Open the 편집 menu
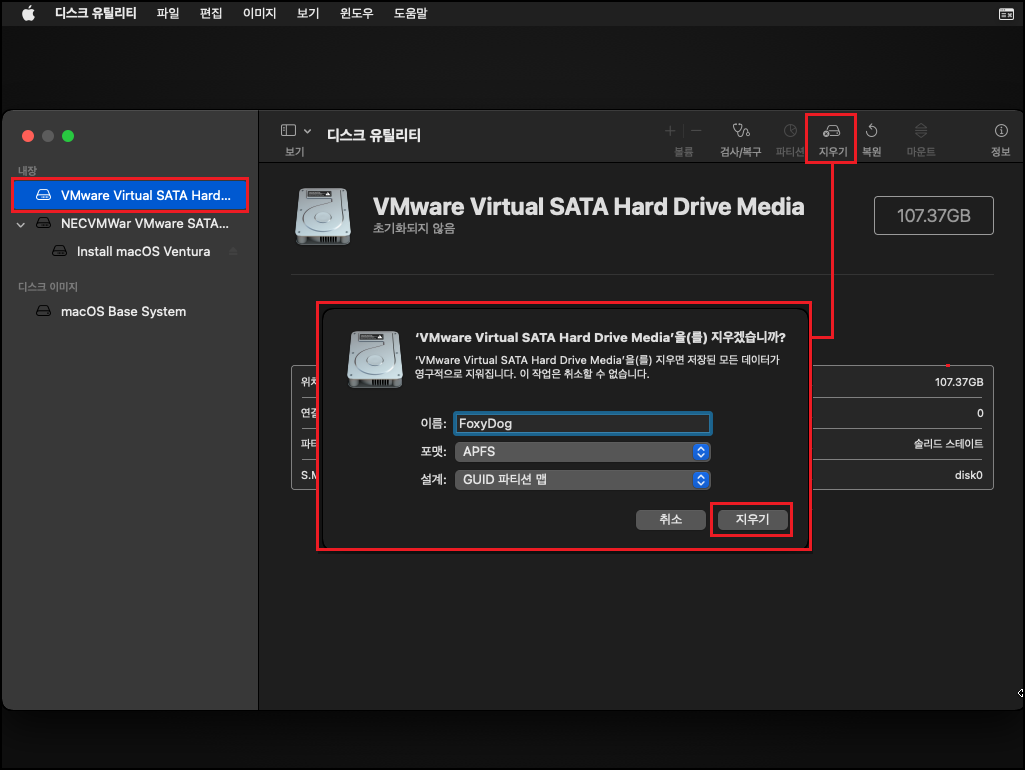Viewport: 1025px width, 770px height. [x=210, y=13]
